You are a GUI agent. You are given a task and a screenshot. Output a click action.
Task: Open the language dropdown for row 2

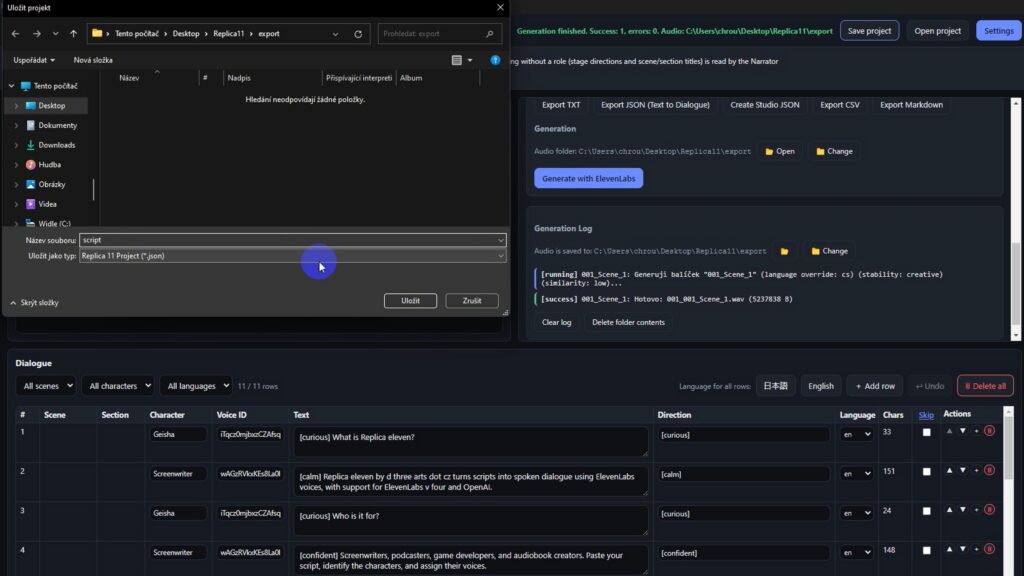coord(856,473)
